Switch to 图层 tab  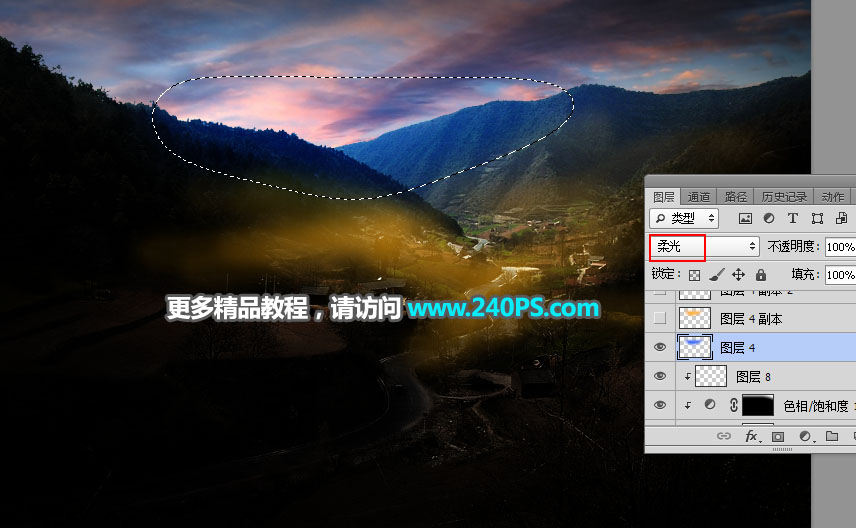[663, 197]
